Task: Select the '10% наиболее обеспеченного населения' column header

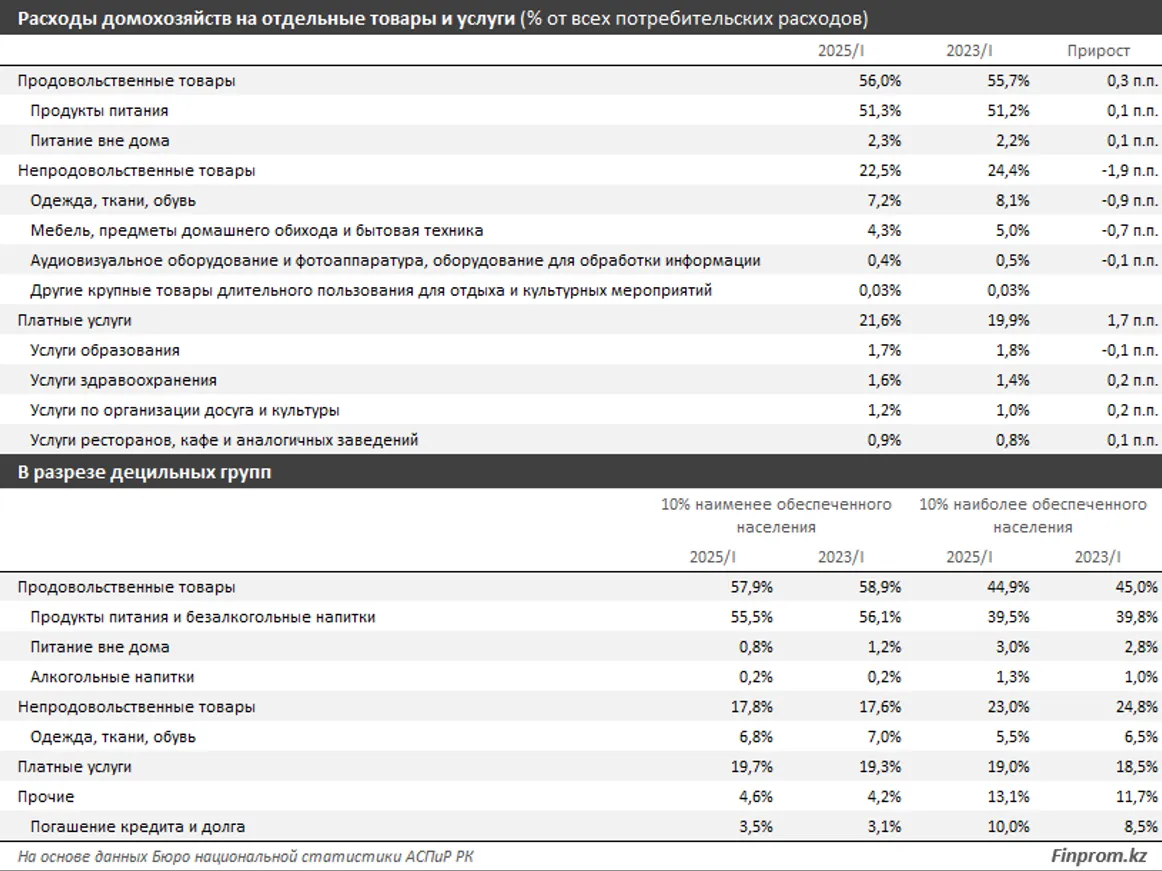Action: pyautogui.click(x=1033, y=515)
